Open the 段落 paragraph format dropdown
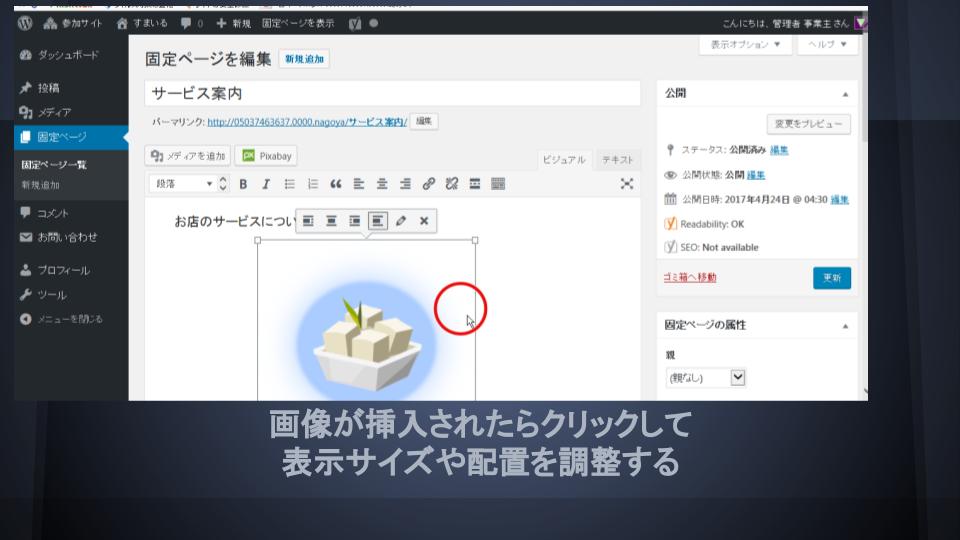 pos(182,184)
